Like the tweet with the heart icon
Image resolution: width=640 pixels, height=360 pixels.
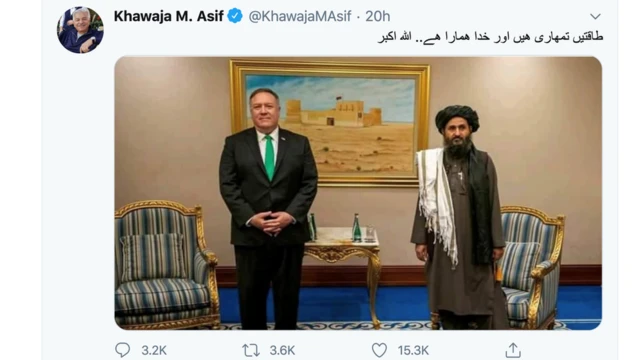point(379,350)
